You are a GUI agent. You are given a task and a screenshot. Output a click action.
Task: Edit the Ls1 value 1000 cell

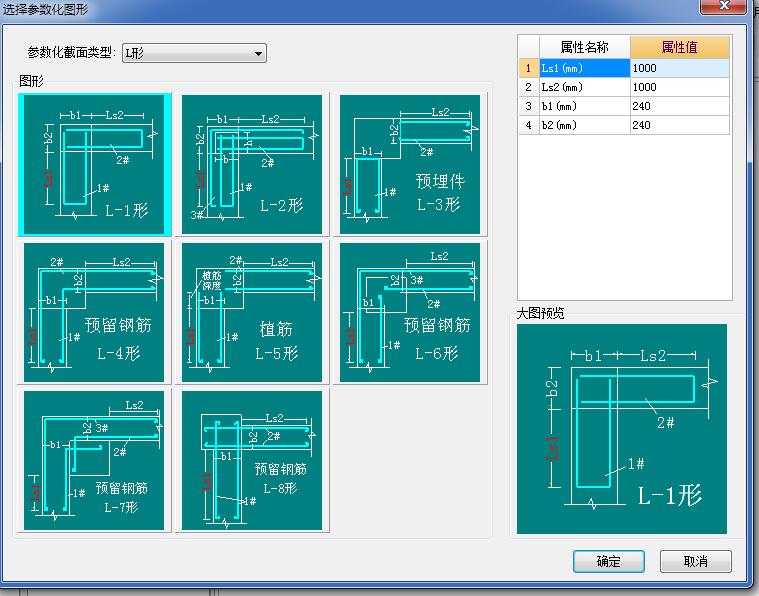coord(680,68)
